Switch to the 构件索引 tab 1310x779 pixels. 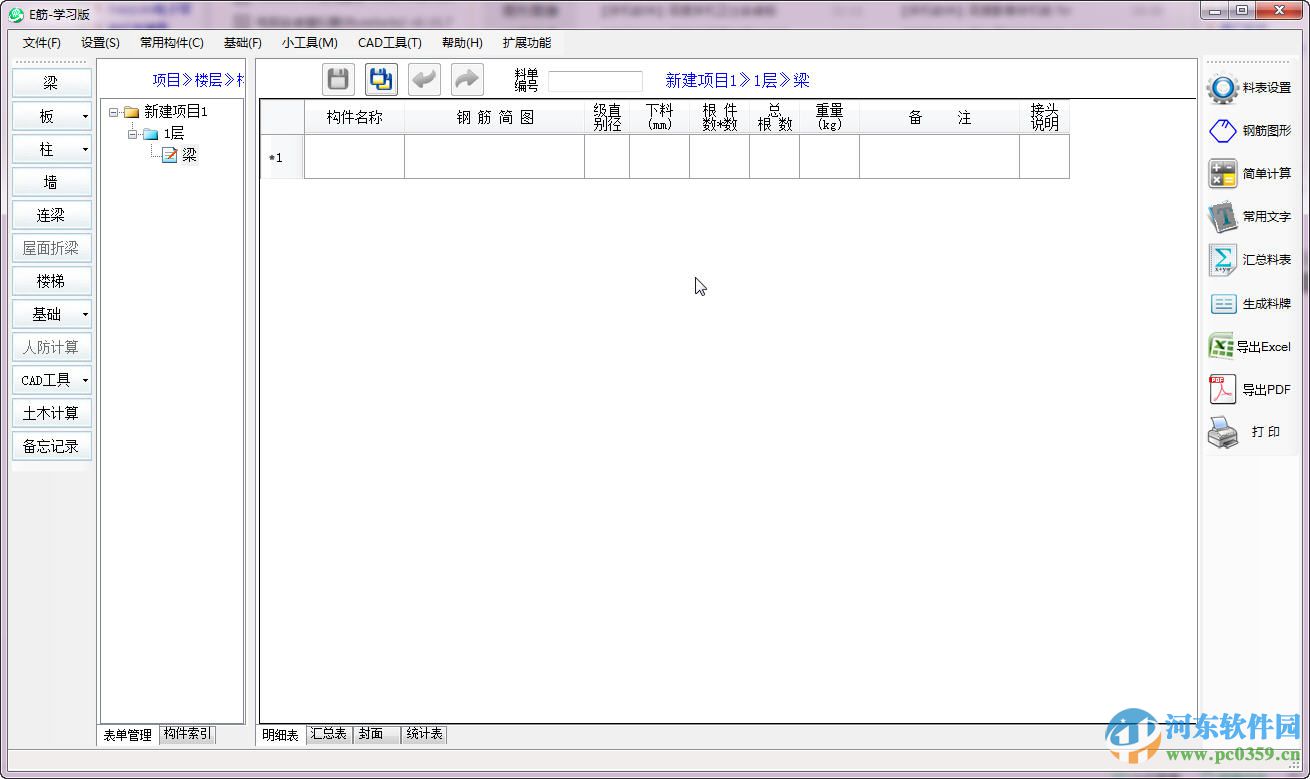point(186,733)
